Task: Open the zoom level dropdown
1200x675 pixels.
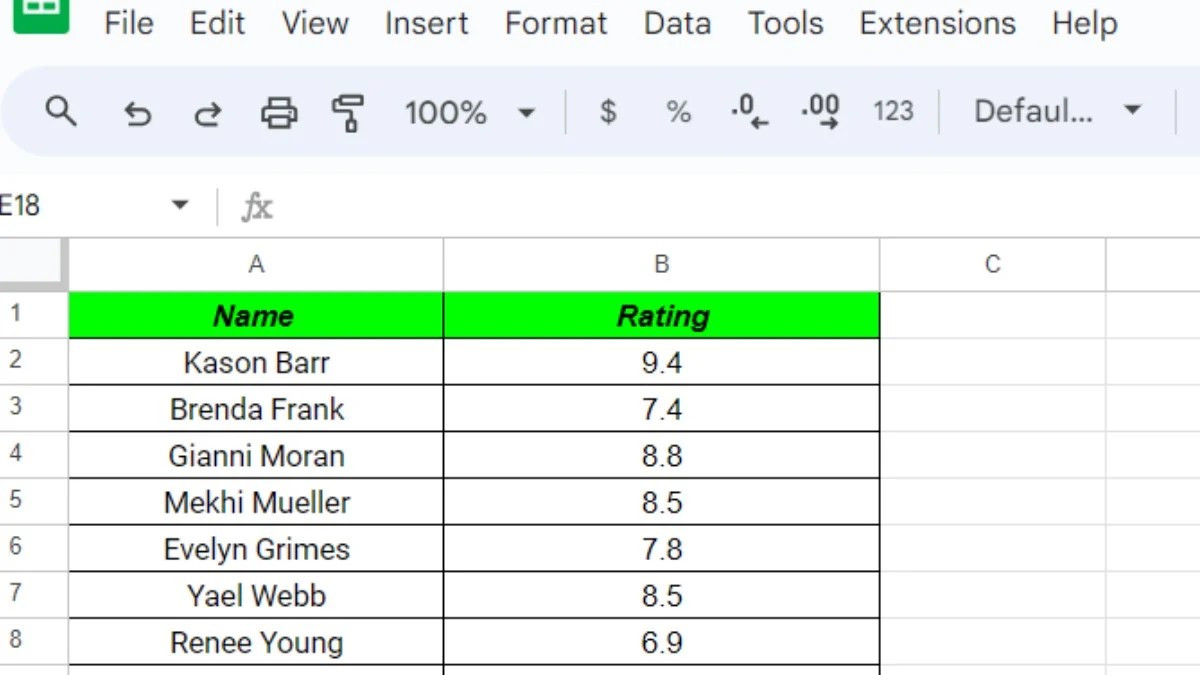Action: coord(470,112)
